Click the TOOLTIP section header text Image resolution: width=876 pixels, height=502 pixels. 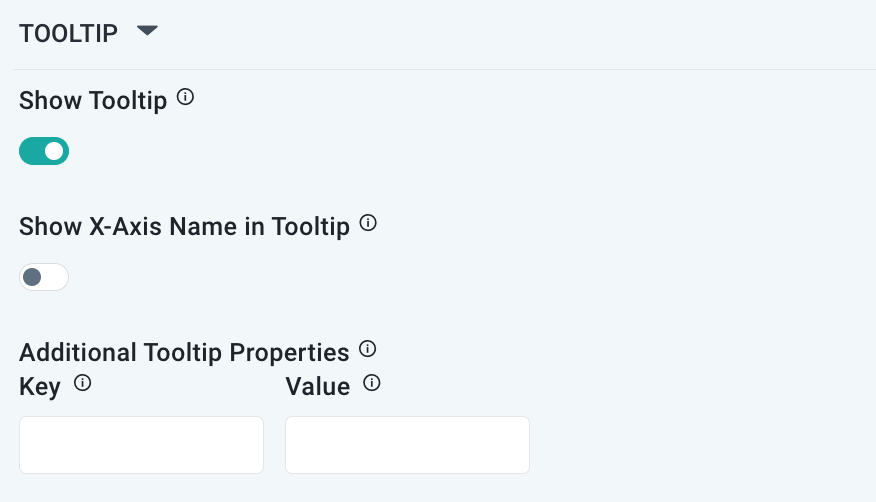(x=68, y=33)
